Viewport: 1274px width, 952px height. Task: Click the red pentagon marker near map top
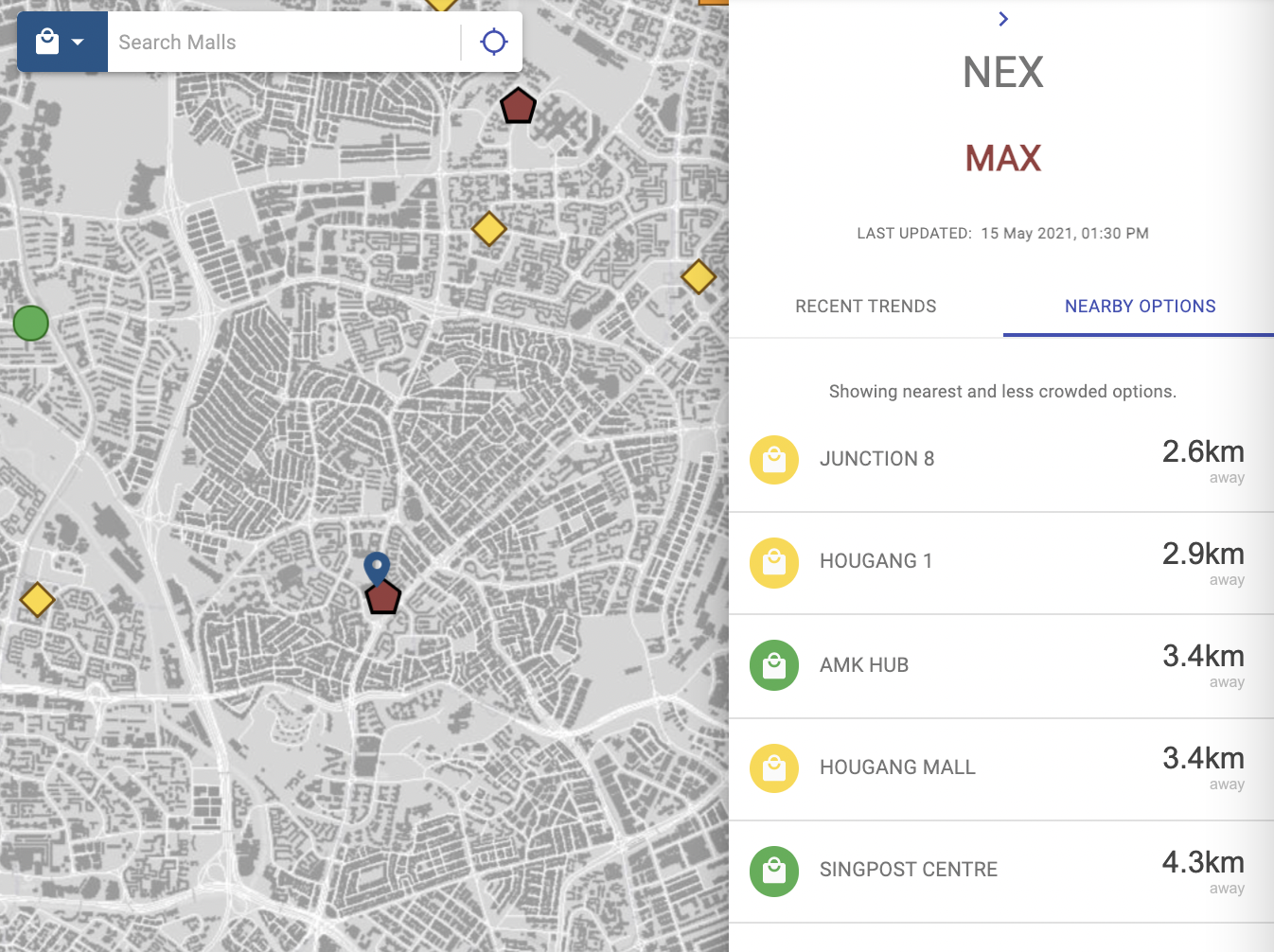(518, 106)
